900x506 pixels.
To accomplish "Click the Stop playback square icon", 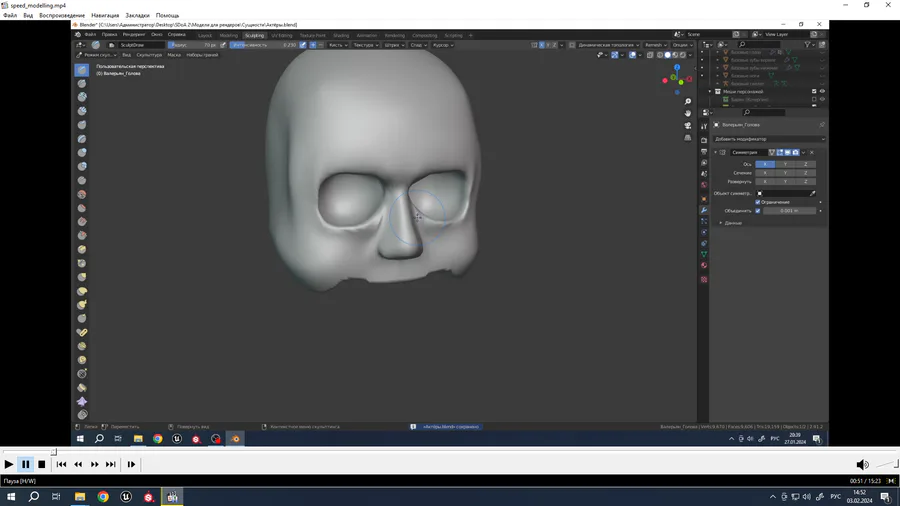I will [x=42, y=464].
